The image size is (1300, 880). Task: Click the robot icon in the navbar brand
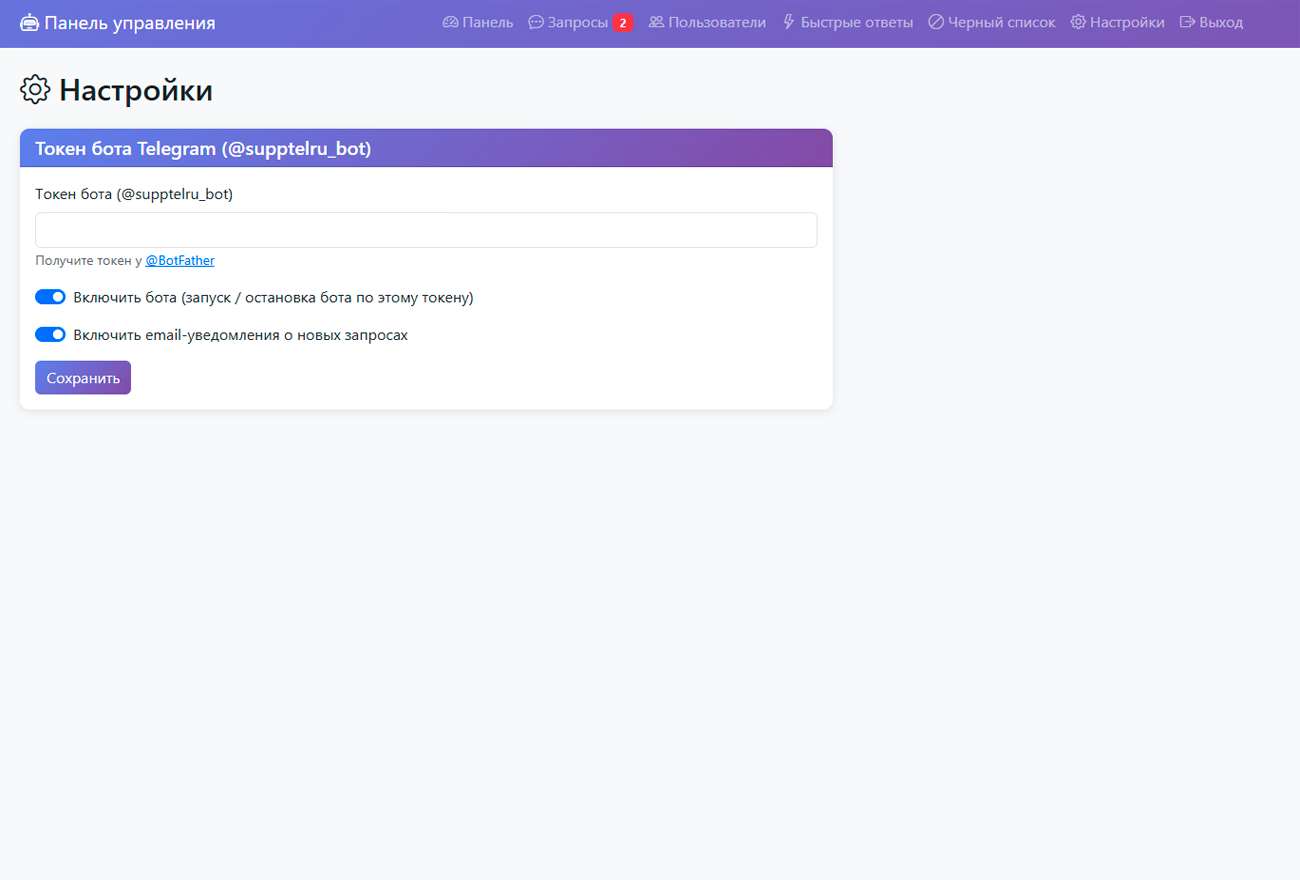click(x=30, y=23)
